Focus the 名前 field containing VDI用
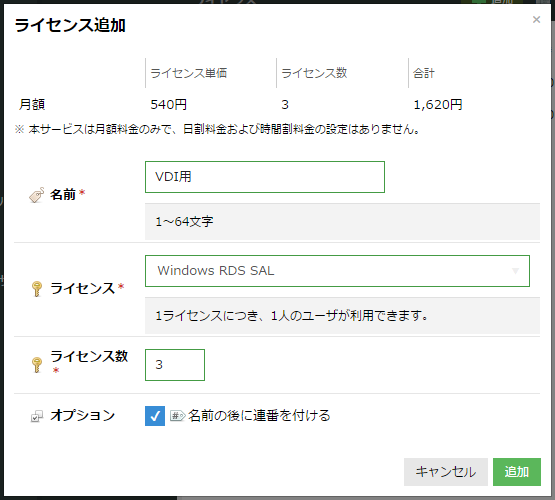555x500 pixels. (x=265, y=177)
